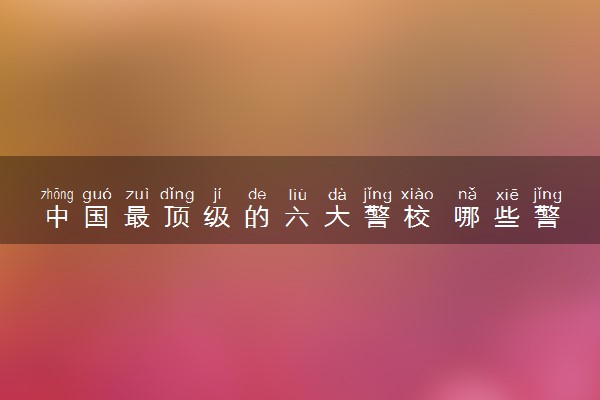Select the character 级
Screen dimensions: 600x400
point(217,217)
